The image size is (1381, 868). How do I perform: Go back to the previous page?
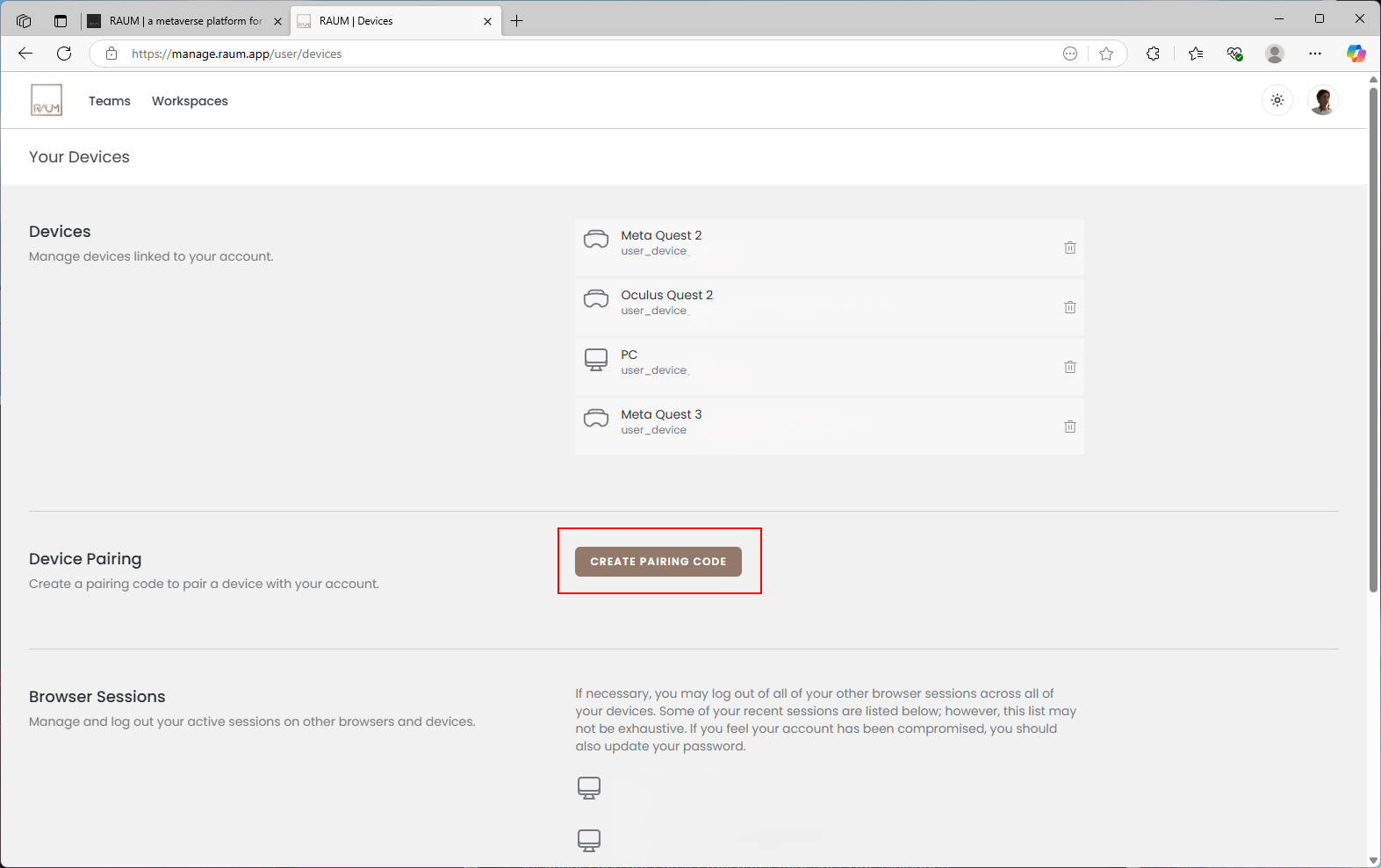[25, 54]
